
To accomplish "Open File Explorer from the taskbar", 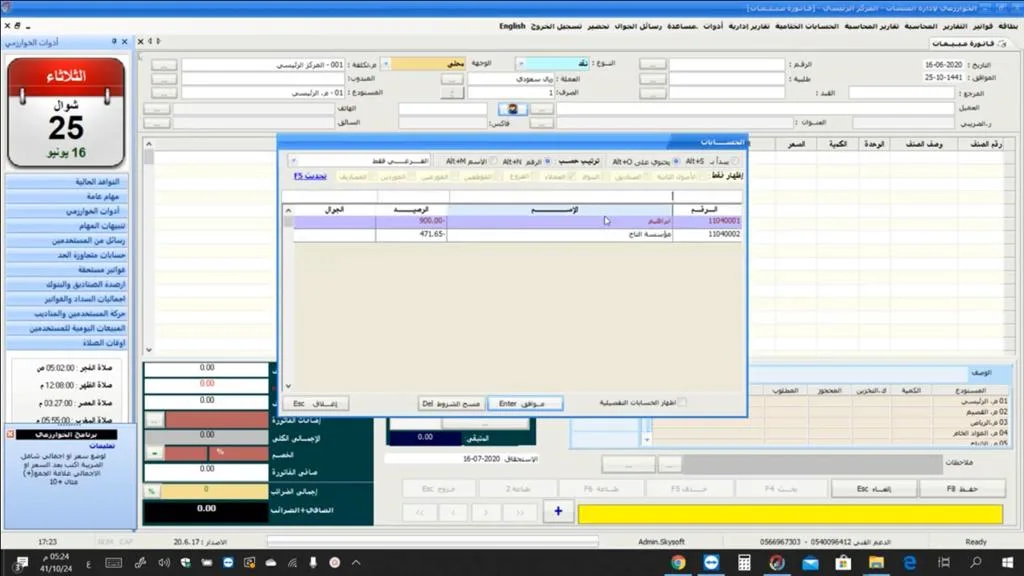I will coord(876,562).
